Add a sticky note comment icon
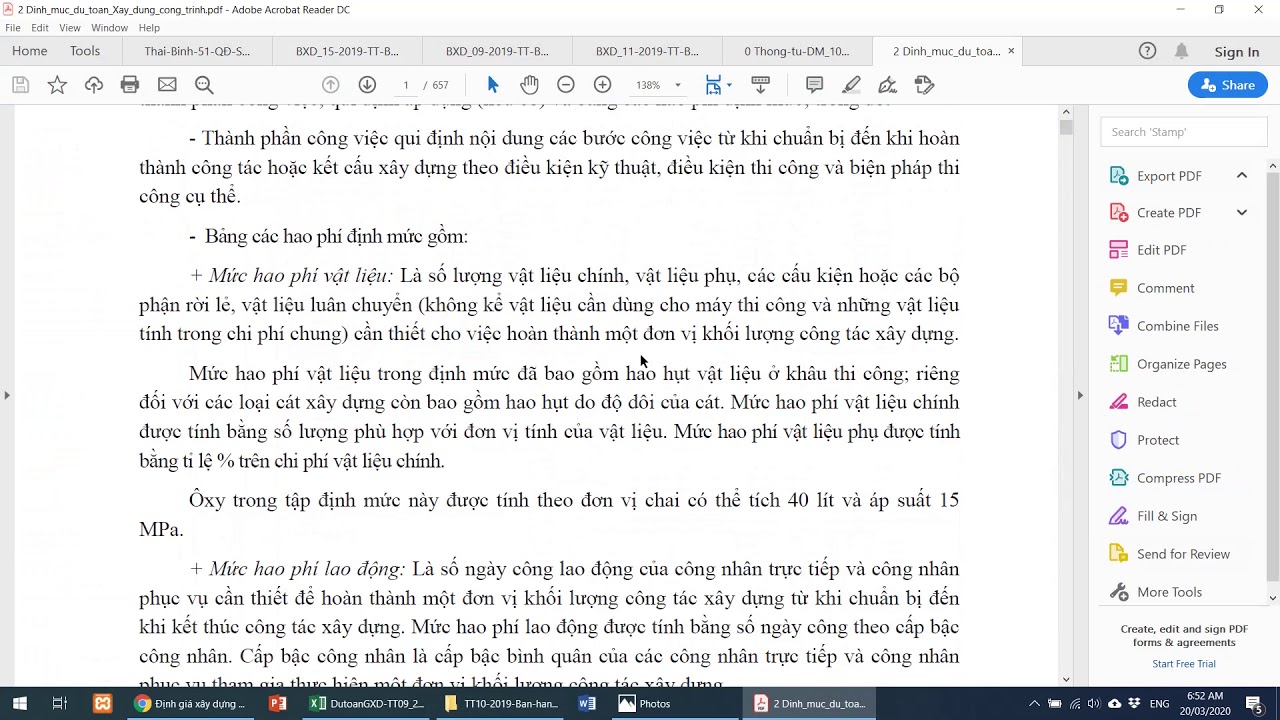The width and height of the screenshot is (1280, 720). tap(815, 85)
